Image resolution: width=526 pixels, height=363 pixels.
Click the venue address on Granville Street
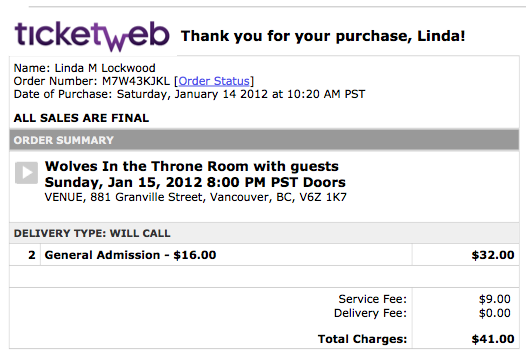[196, 197]
